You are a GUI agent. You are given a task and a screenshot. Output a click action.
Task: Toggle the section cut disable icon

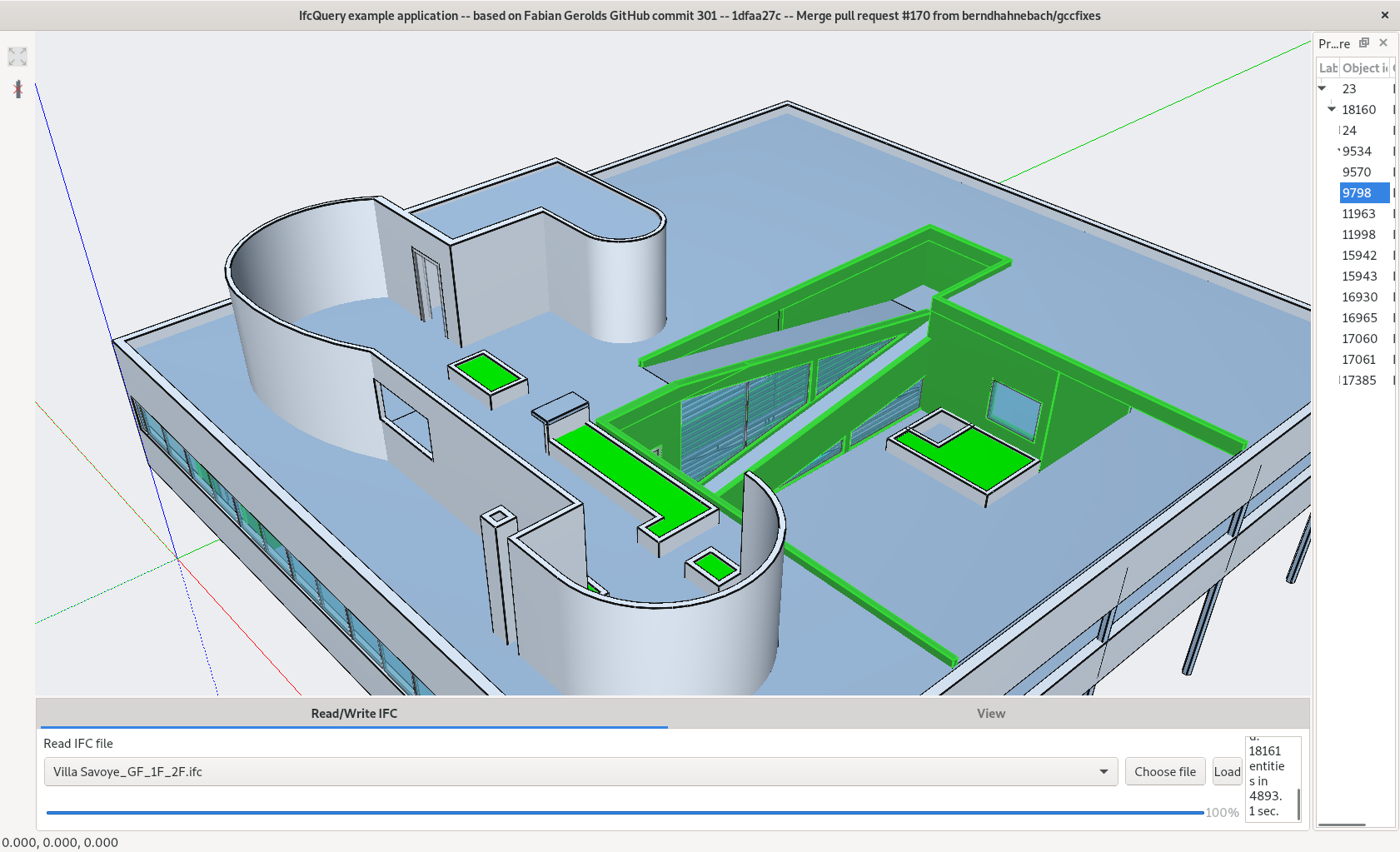tap(17, 89)
